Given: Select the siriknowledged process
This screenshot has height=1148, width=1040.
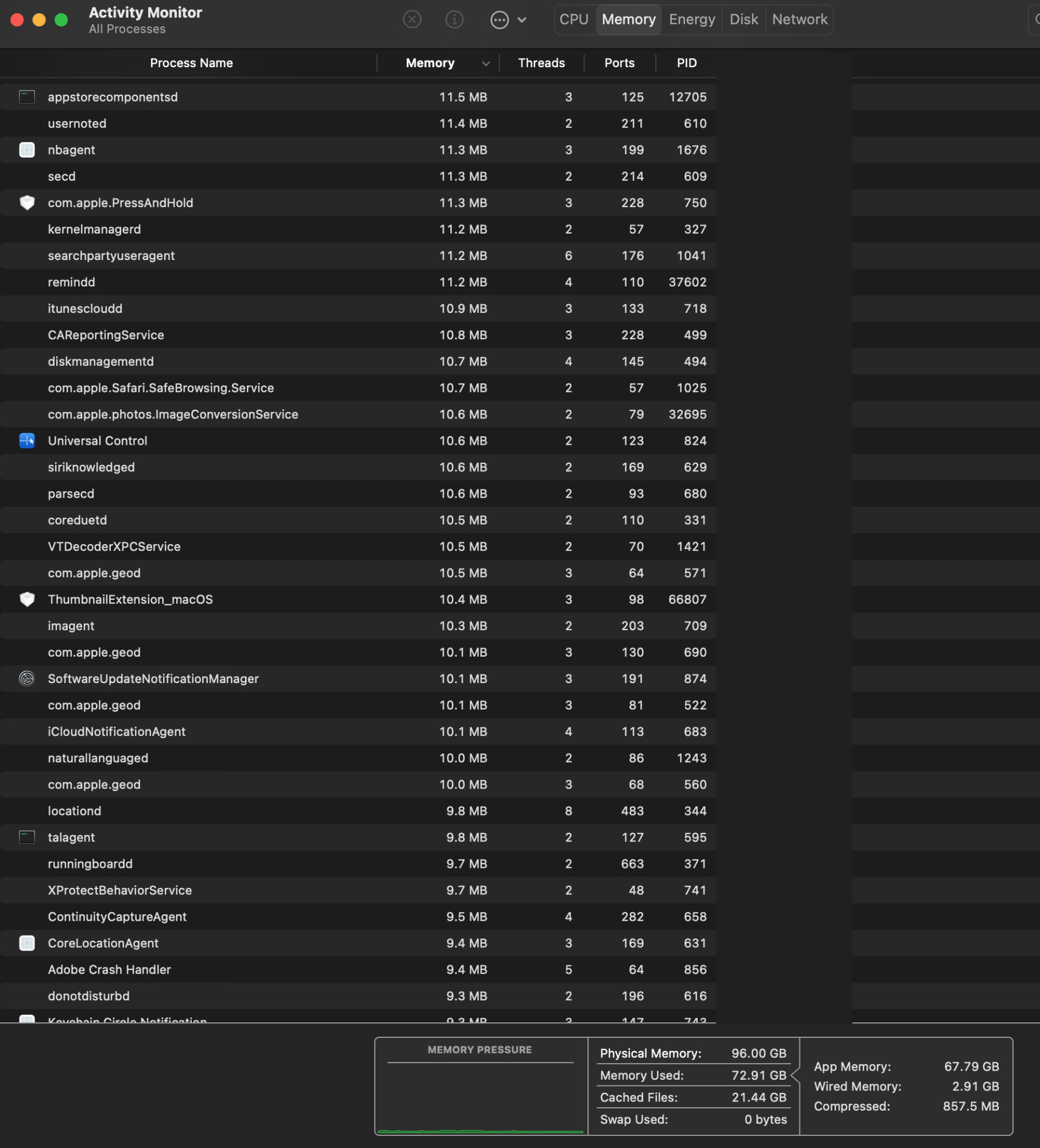Looking at the screenshot, I should (x=358, y=467).
